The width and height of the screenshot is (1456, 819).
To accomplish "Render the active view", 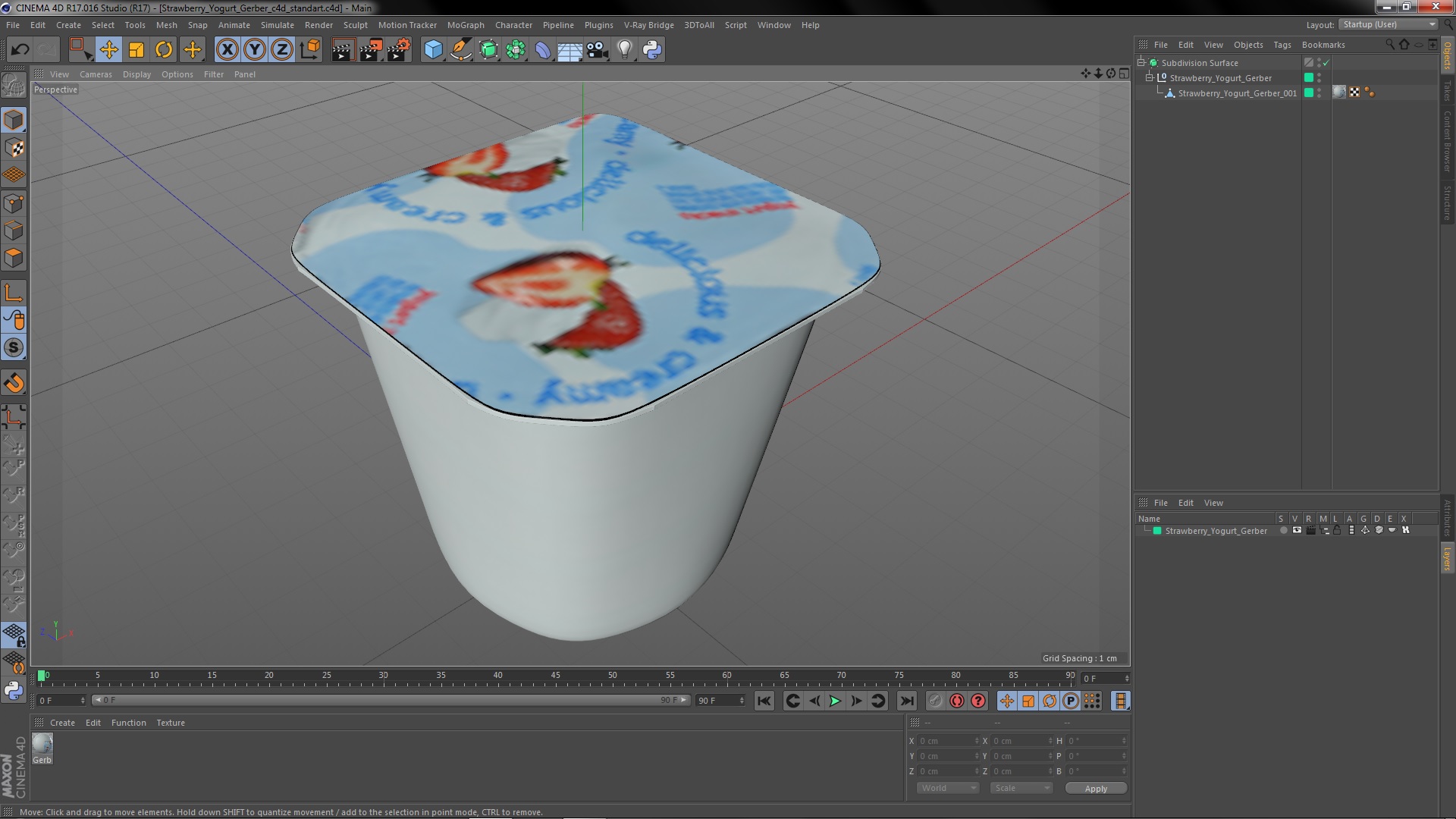I will (343, 50).
